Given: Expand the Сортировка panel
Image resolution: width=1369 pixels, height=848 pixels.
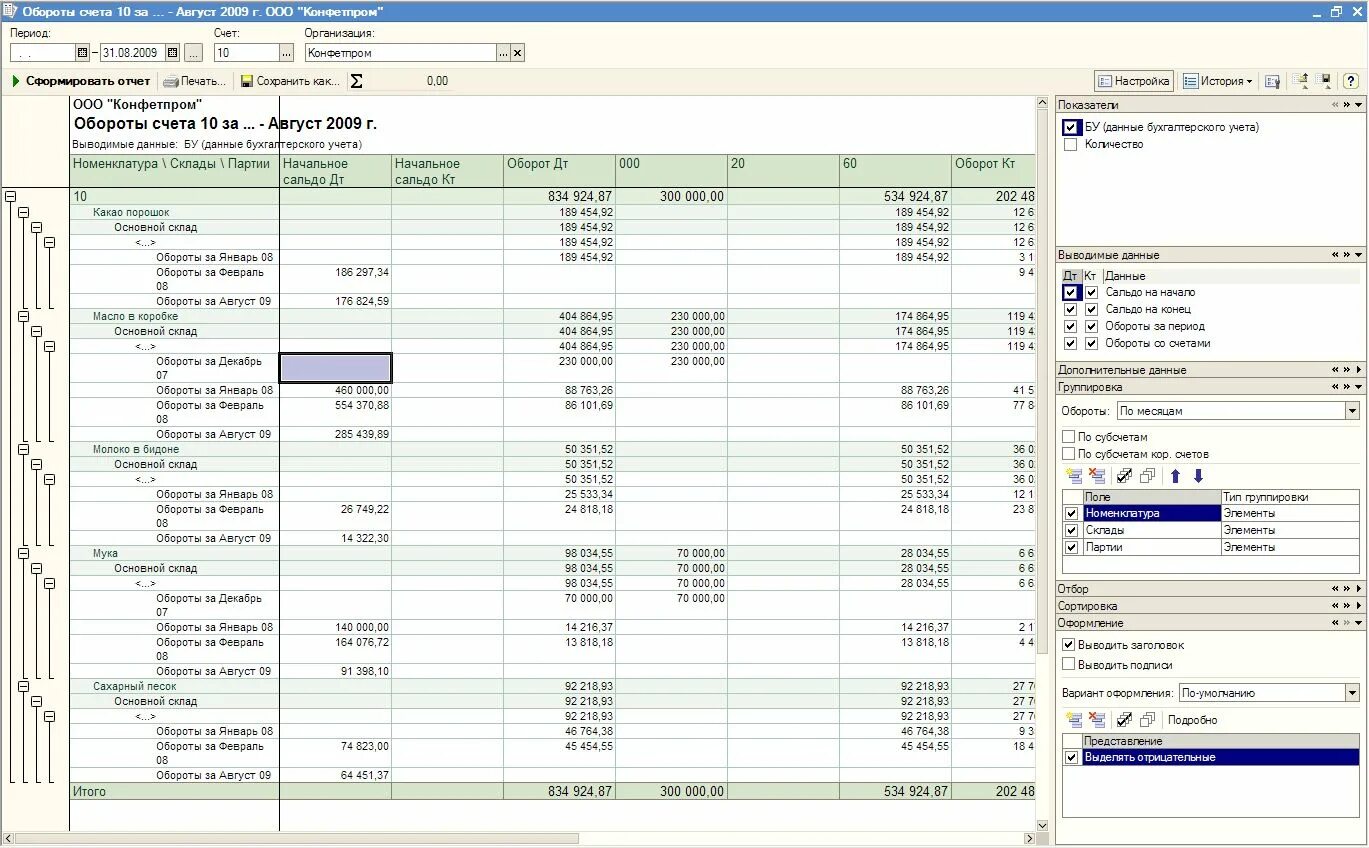Looking at the screenshot, I should tap(1359, 606).
